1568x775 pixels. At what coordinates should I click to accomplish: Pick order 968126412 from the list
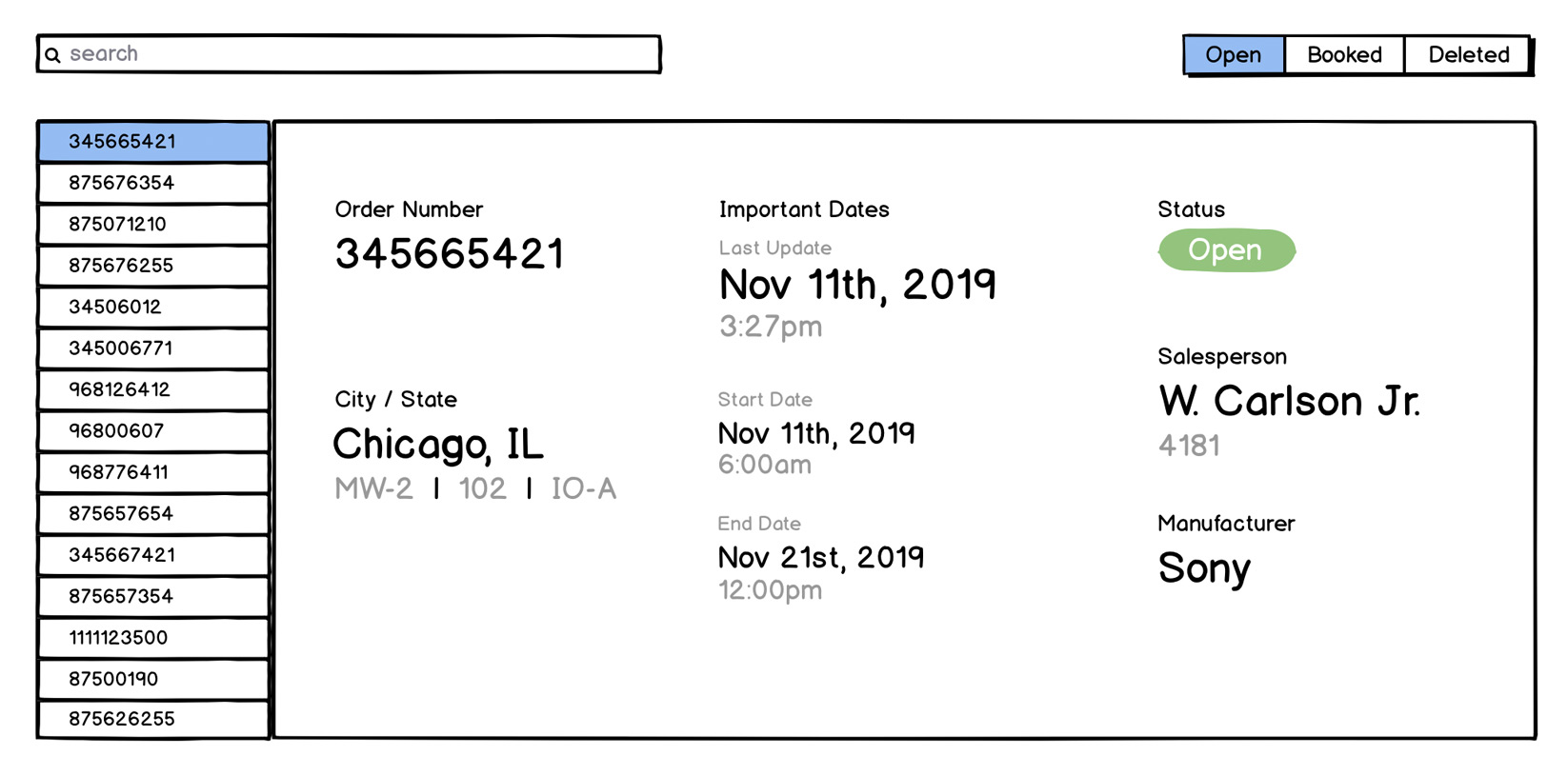[x=153, y=390]
